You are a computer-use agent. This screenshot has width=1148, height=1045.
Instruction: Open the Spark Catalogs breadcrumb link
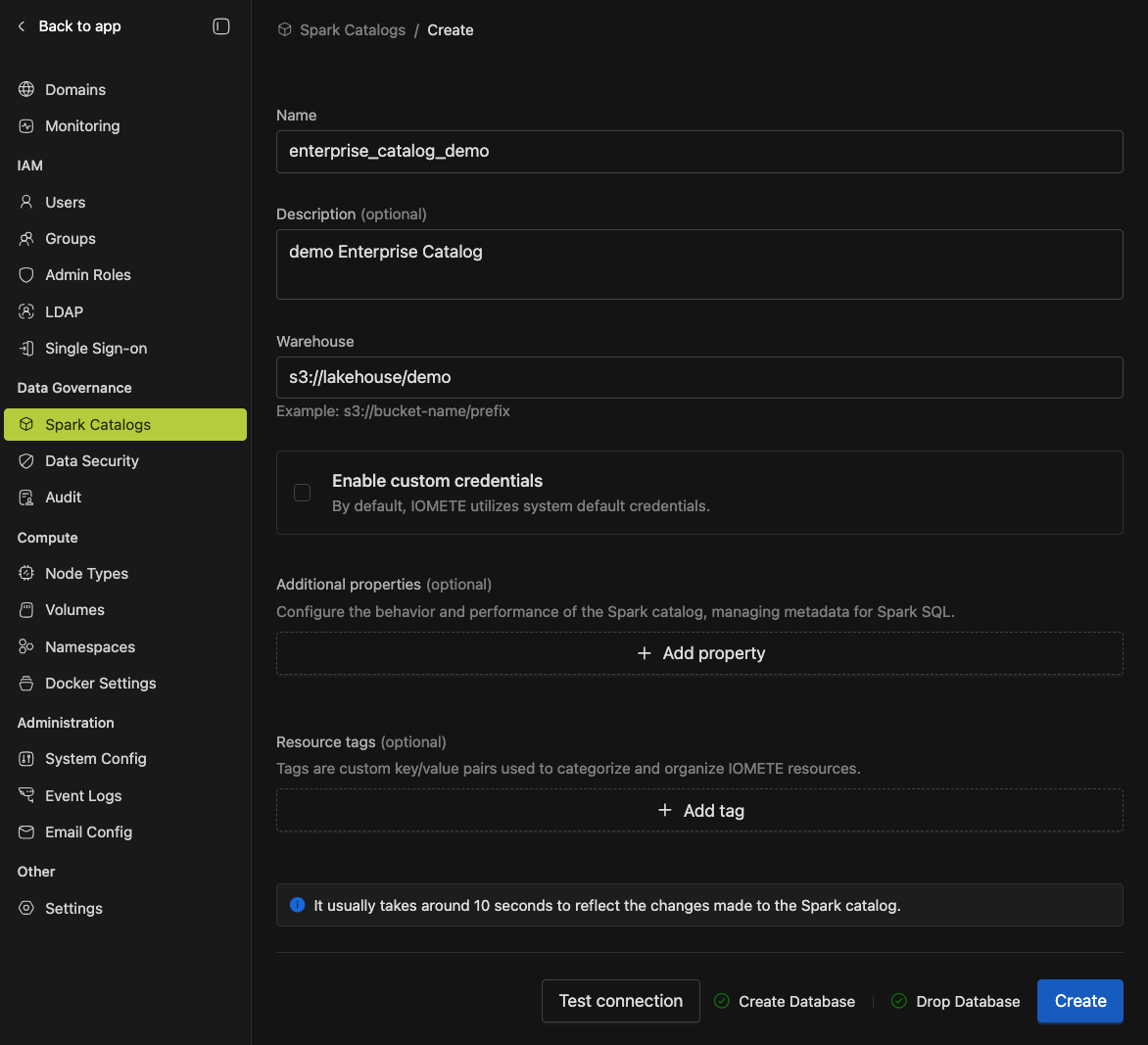[x=354, y=29]
